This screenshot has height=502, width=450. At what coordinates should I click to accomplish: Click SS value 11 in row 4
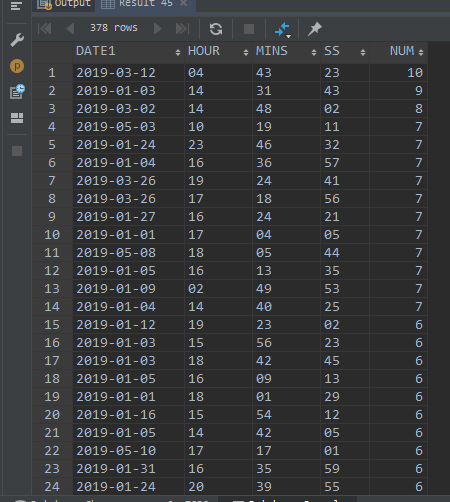[x=345, y=127]
